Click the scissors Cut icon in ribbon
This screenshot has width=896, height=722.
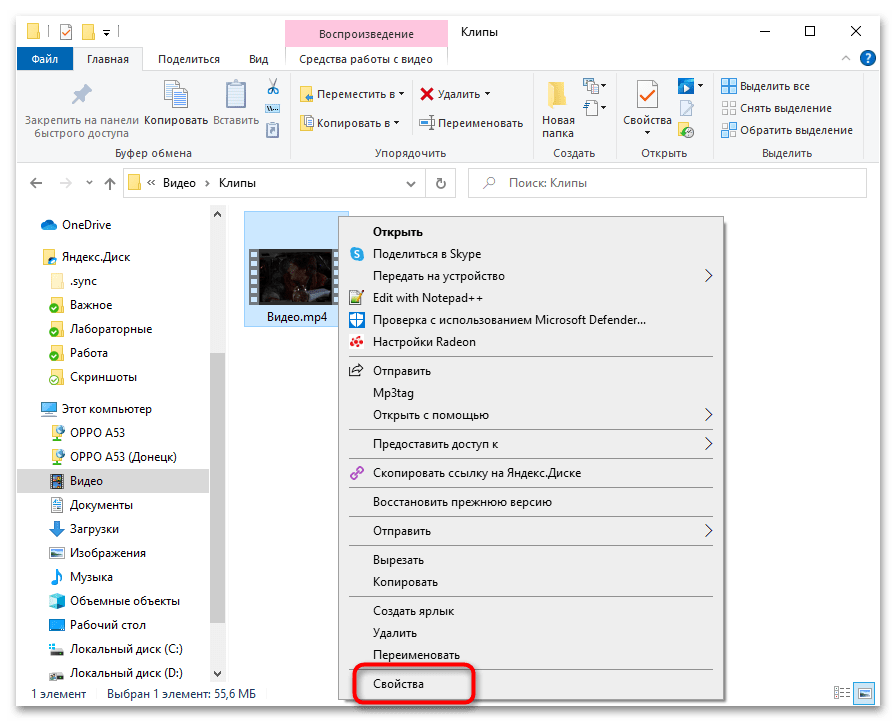[x=272, y=87]
